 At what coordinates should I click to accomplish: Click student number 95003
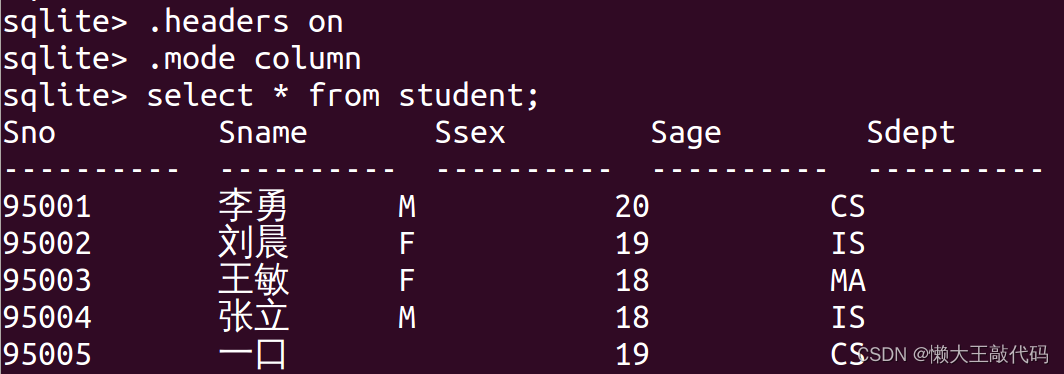pyautogui.click(x=47, y=280)
